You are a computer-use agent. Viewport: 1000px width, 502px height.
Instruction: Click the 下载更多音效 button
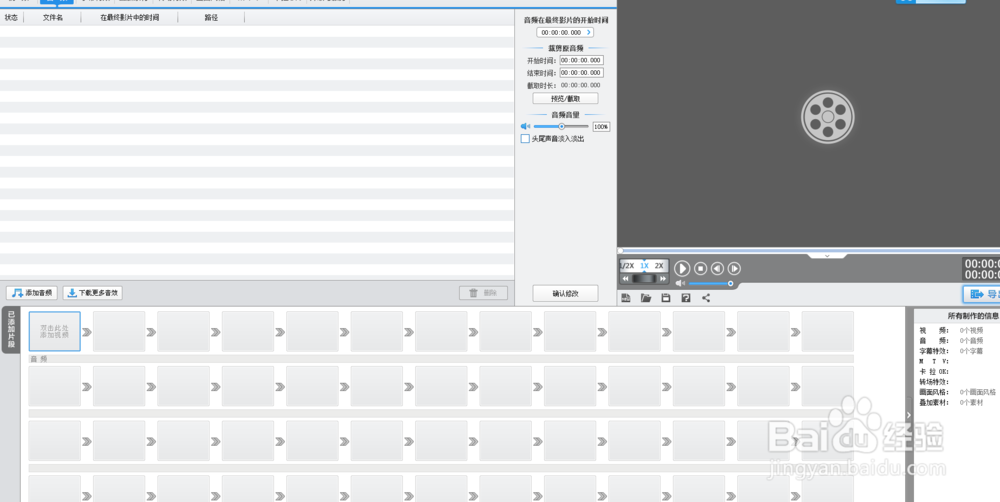click(93, 293)
